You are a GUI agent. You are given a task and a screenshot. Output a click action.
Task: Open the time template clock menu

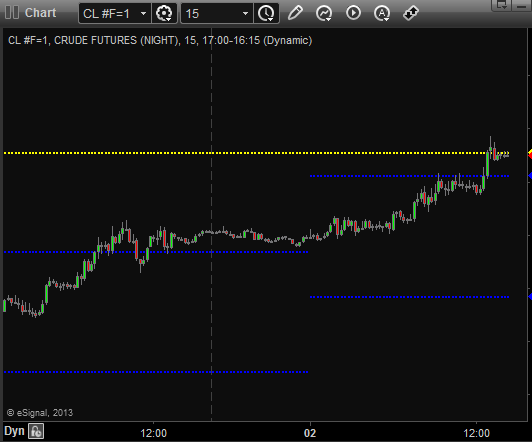[266, 14]
